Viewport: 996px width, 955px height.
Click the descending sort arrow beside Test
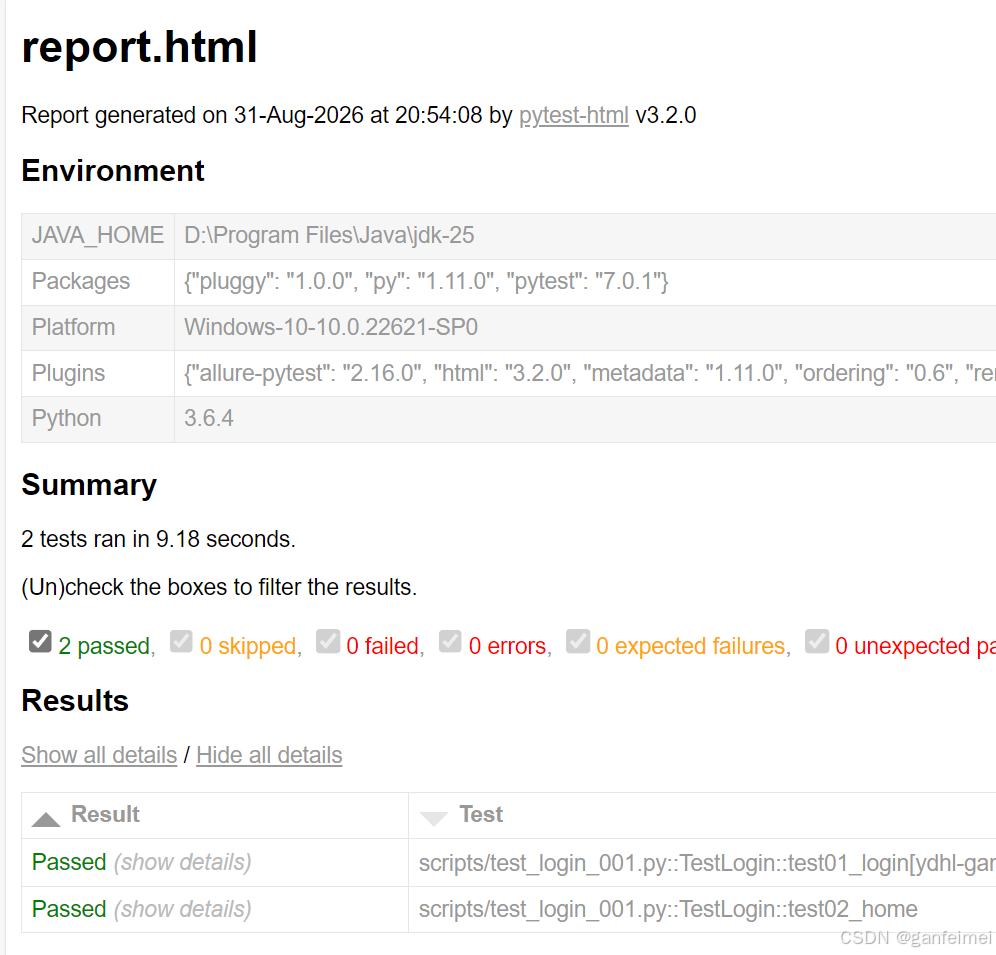pos(434,818)
